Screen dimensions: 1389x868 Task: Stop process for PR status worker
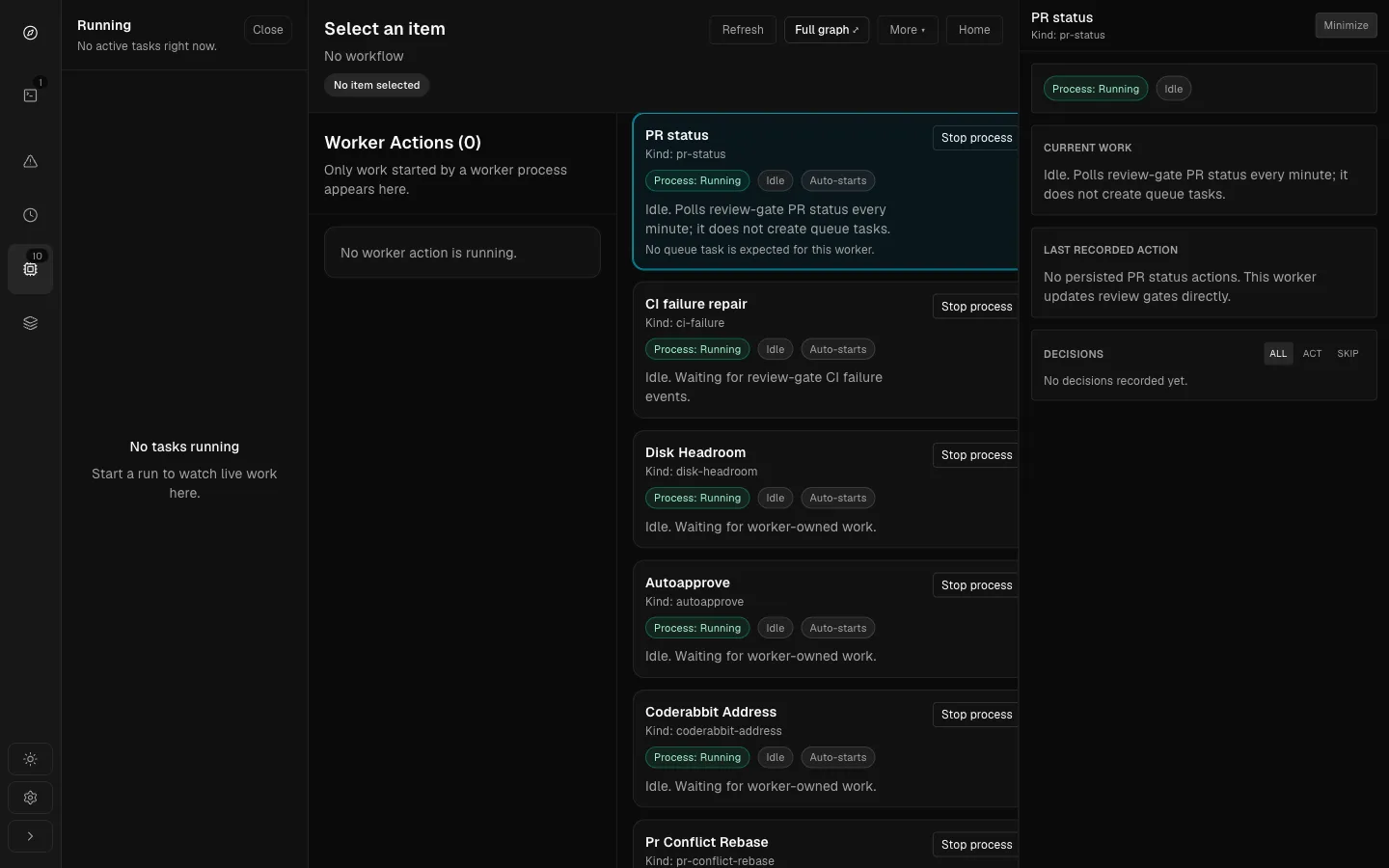[976, 138]
